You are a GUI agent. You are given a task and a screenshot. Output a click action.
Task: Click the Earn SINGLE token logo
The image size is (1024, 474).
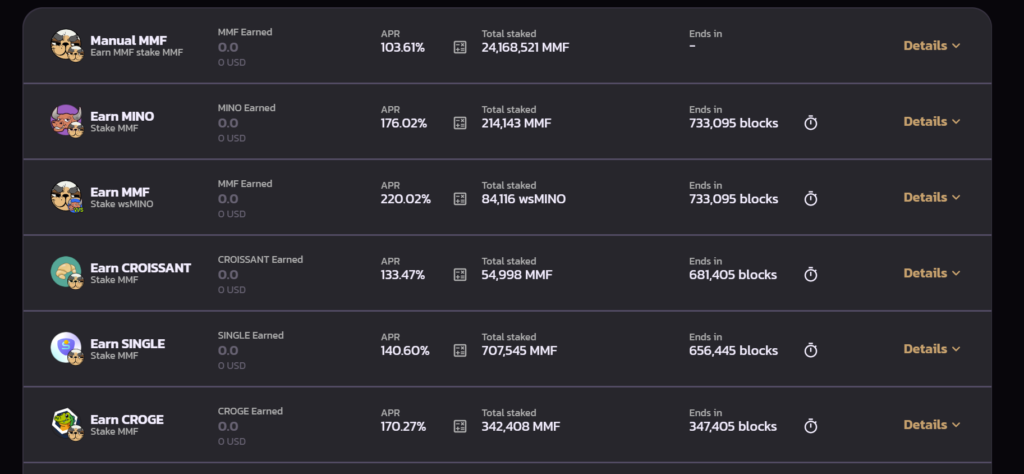click(x=66, y=347)
